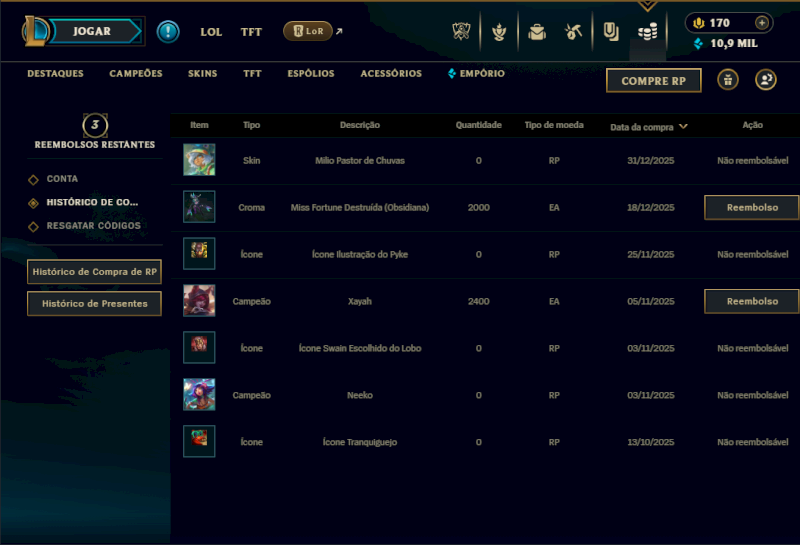This screenshot has height=545, width=800.
Task: Click 'Miss Fortune Destruída (Obsidiana)' text
Action: [x=360, y=208]
